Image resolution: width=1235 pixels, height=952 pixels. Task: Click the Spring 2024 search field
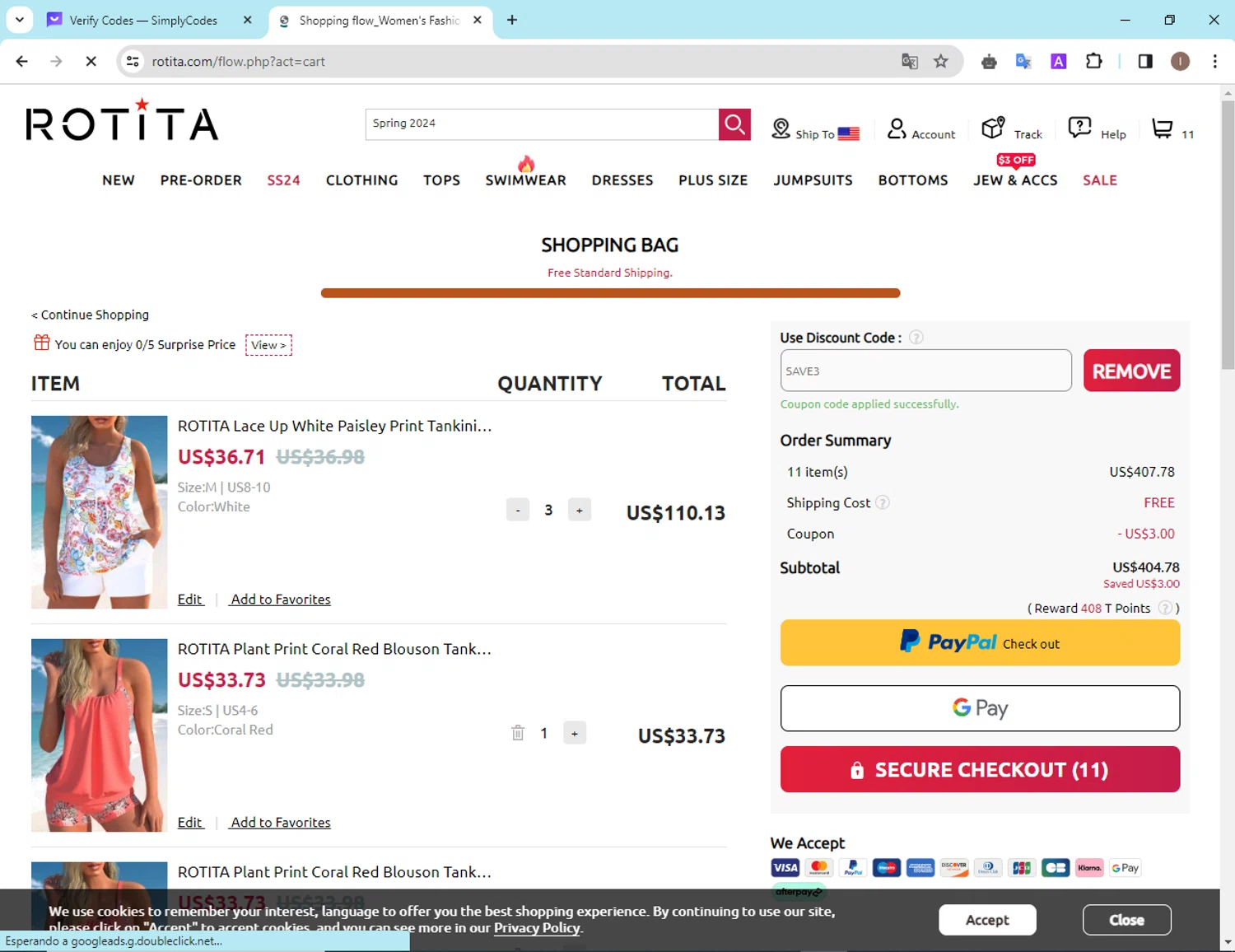[542, 124]
